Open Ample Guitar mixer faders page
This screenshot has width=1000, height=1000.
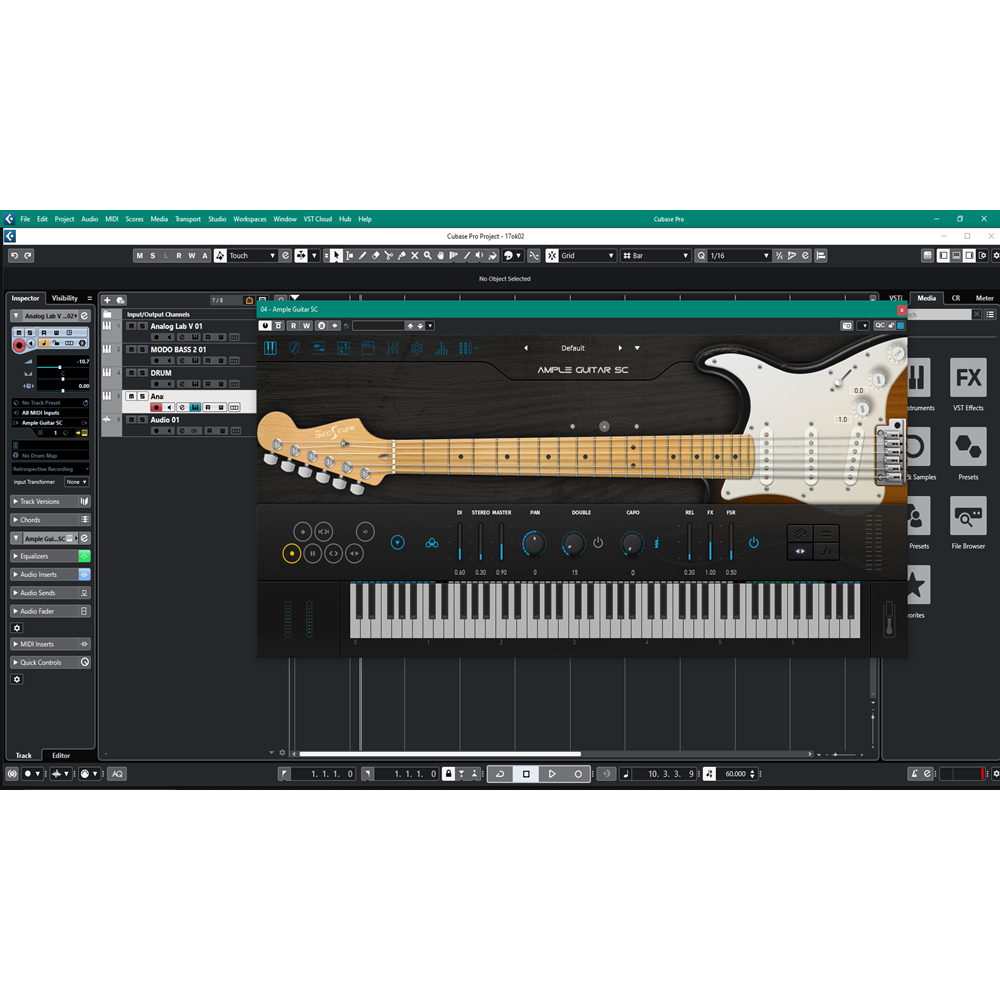[x=393, y=348]
